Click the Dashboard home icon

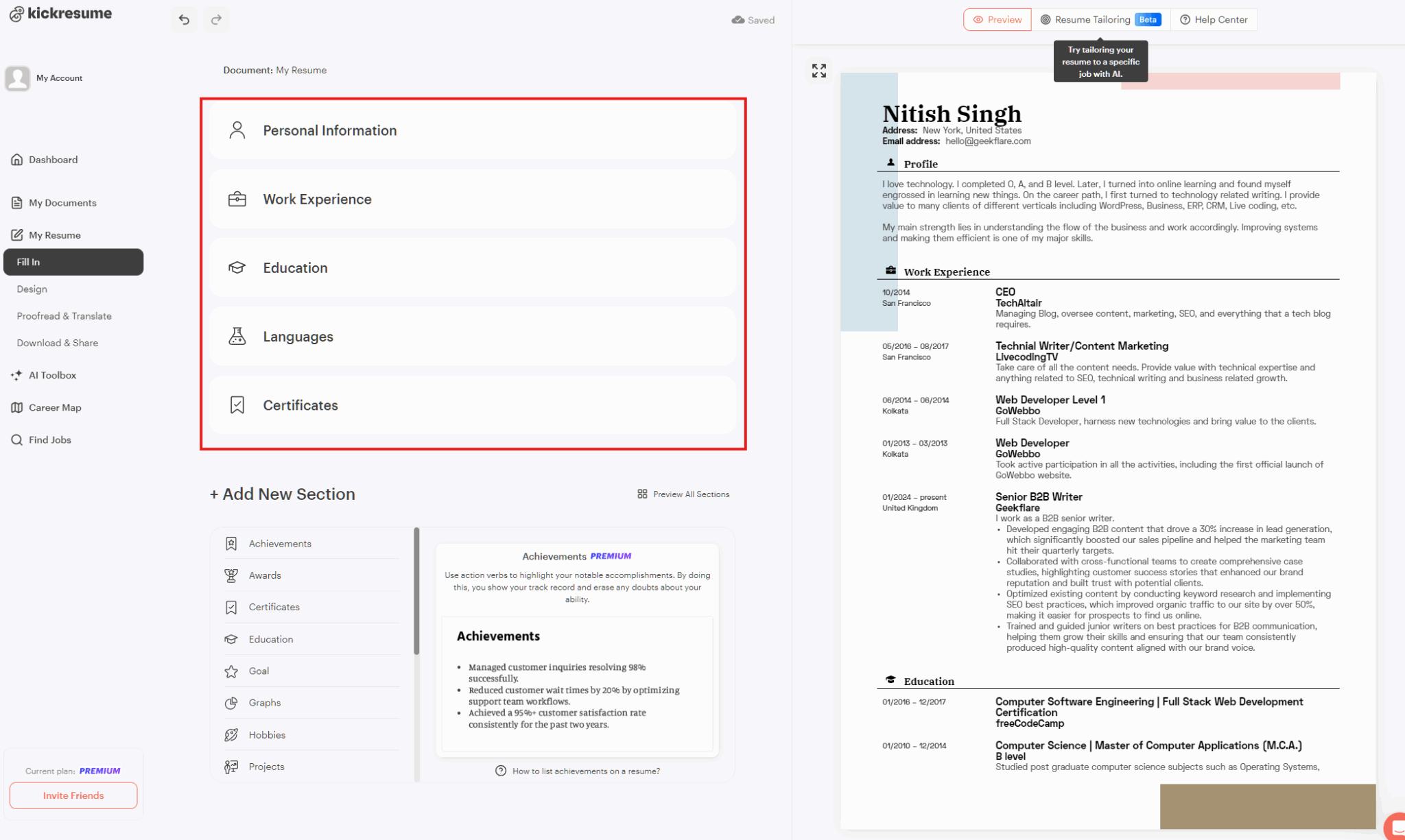pos(17,160)
